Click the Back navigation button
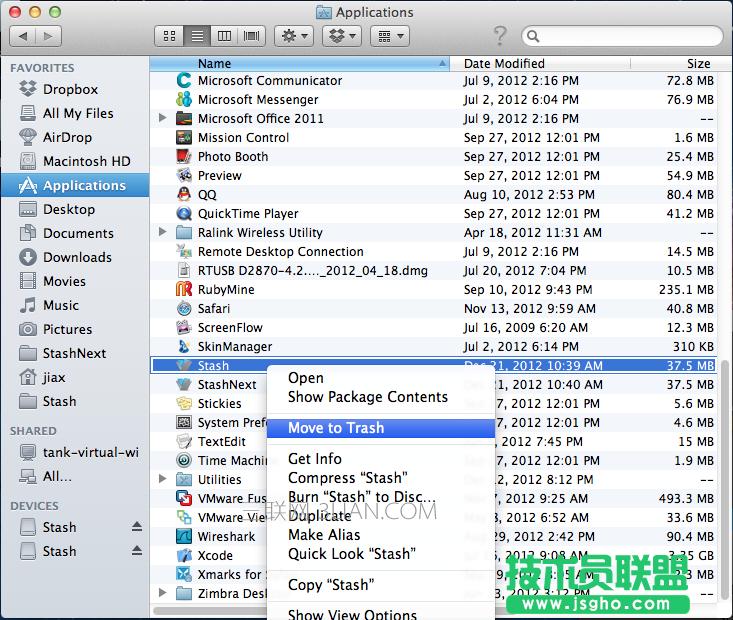Viewport: 733px width, 620px height. [x=23, y=36]
